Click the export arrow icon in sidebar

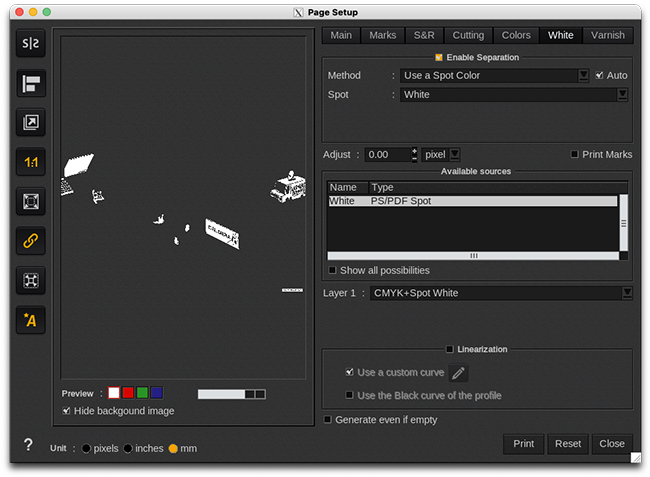[x=31, y=122]
